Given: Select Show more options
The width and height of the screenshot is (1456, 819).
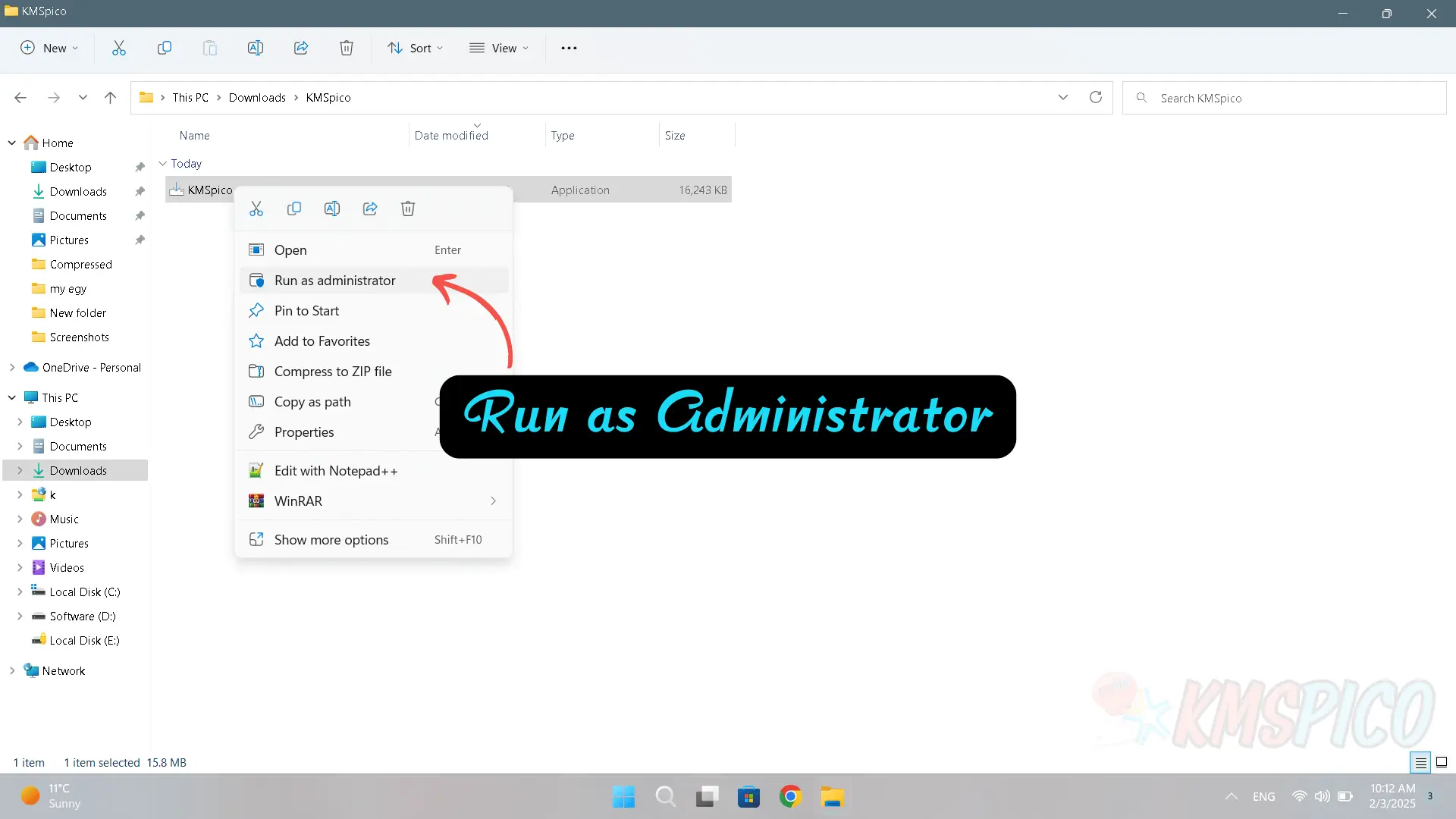Looking at the screenshot, I should click(374, 540).
